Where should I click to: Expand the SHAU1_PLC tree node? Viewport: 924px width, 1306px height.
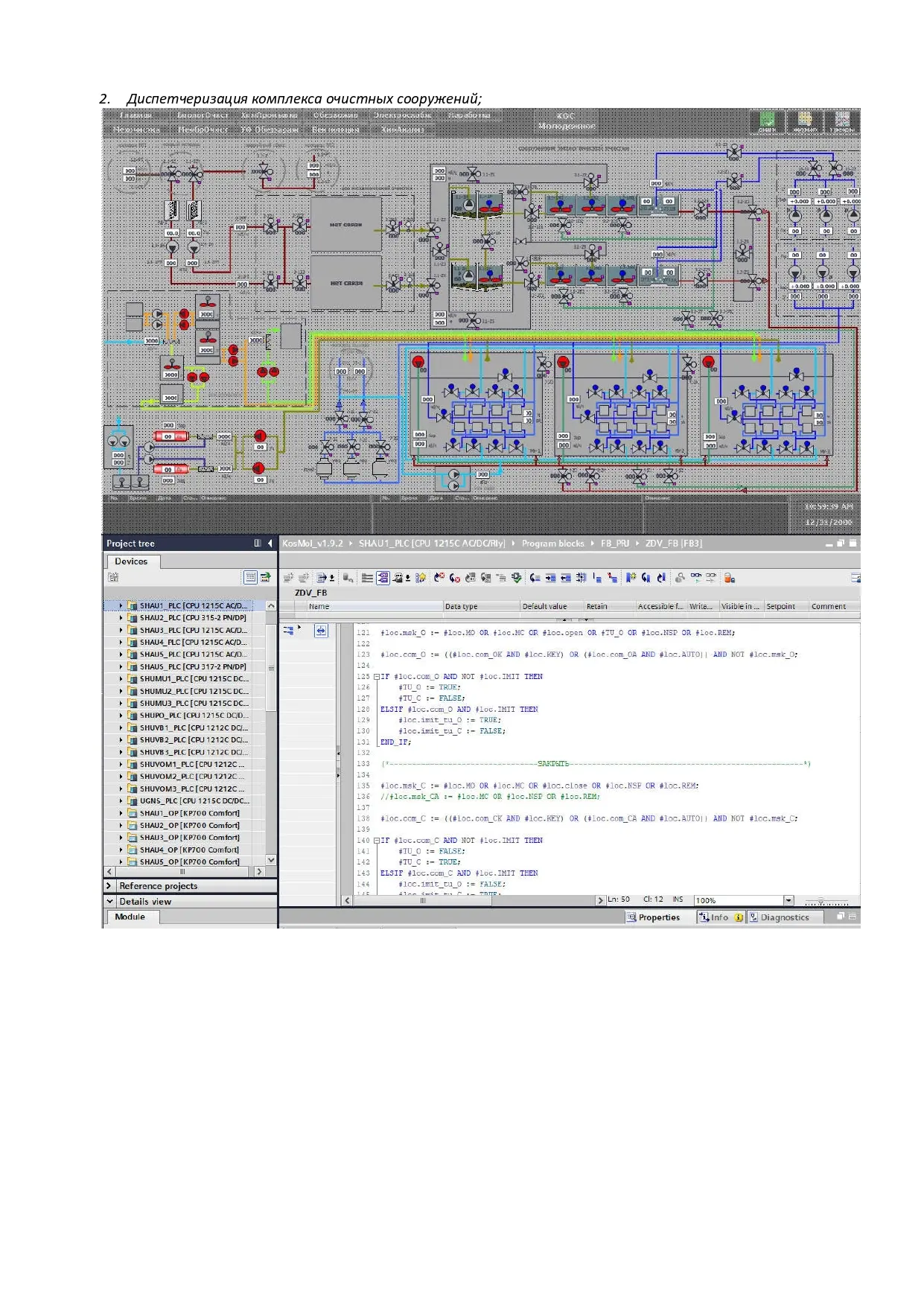tap(121, 606)
